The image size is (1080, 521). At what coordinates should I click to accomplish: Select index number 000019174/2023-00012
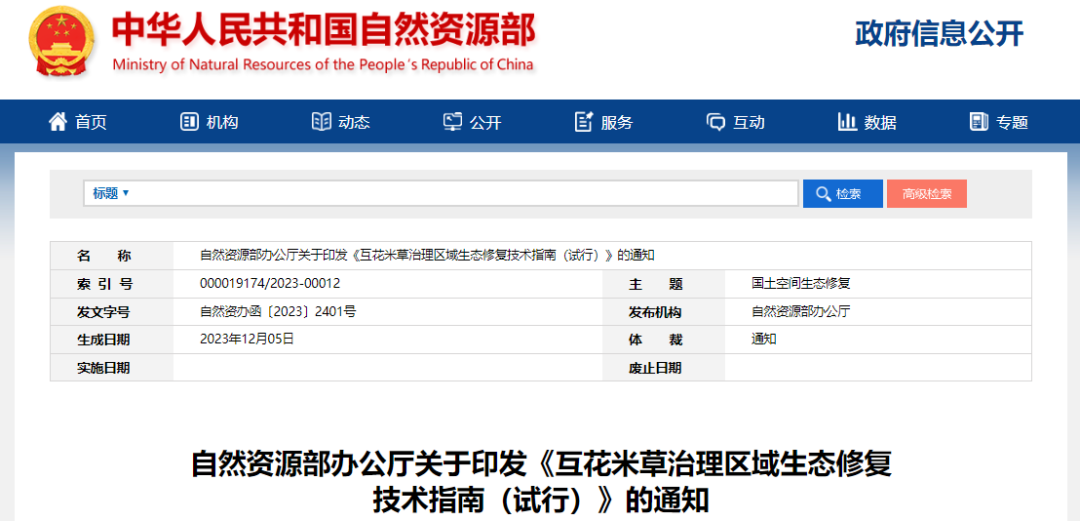tap(270, 283)
